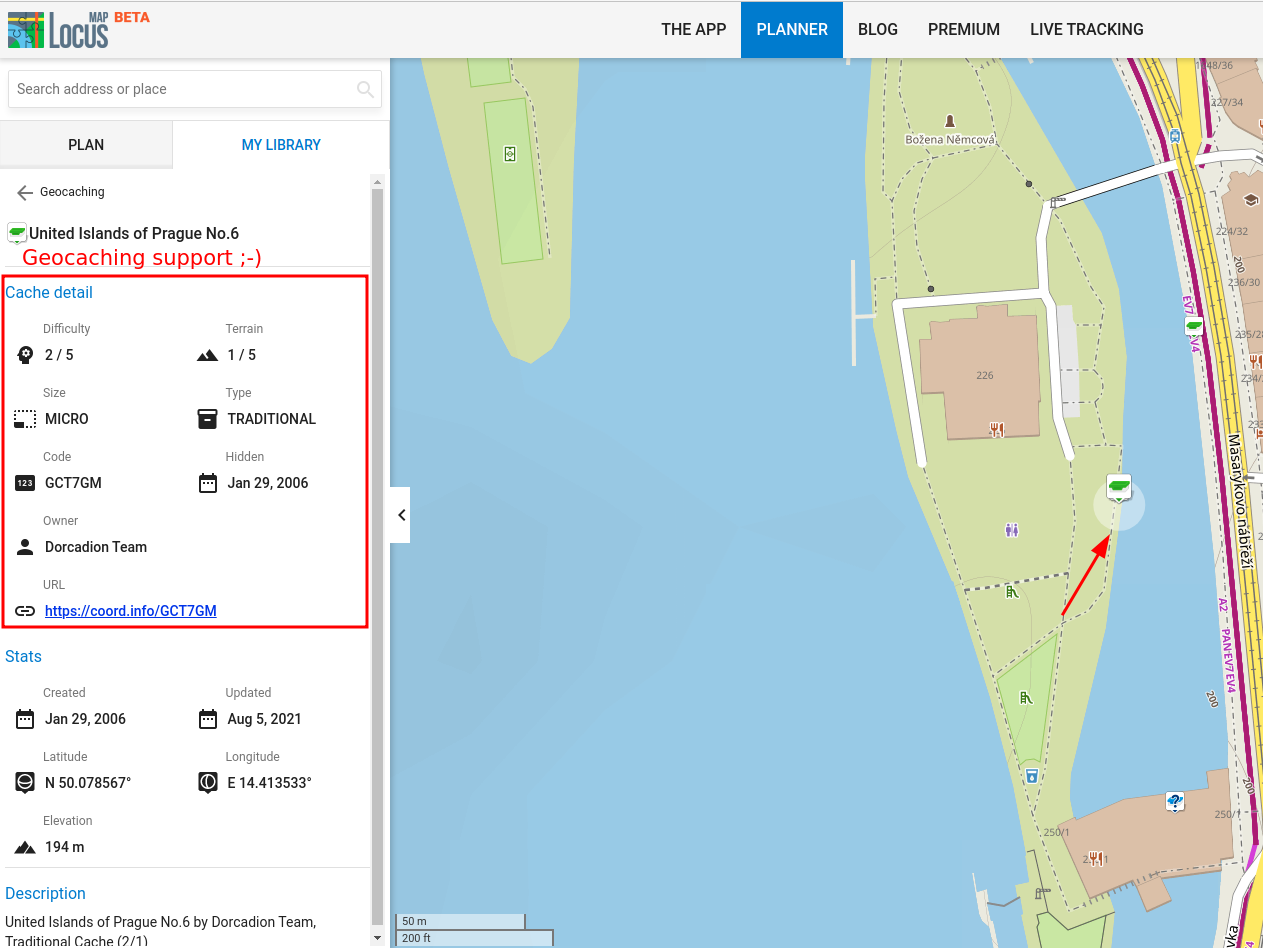Collapse the side panel with chevron
Viewport: 1263px width, 948px height.
coord(401,515)
